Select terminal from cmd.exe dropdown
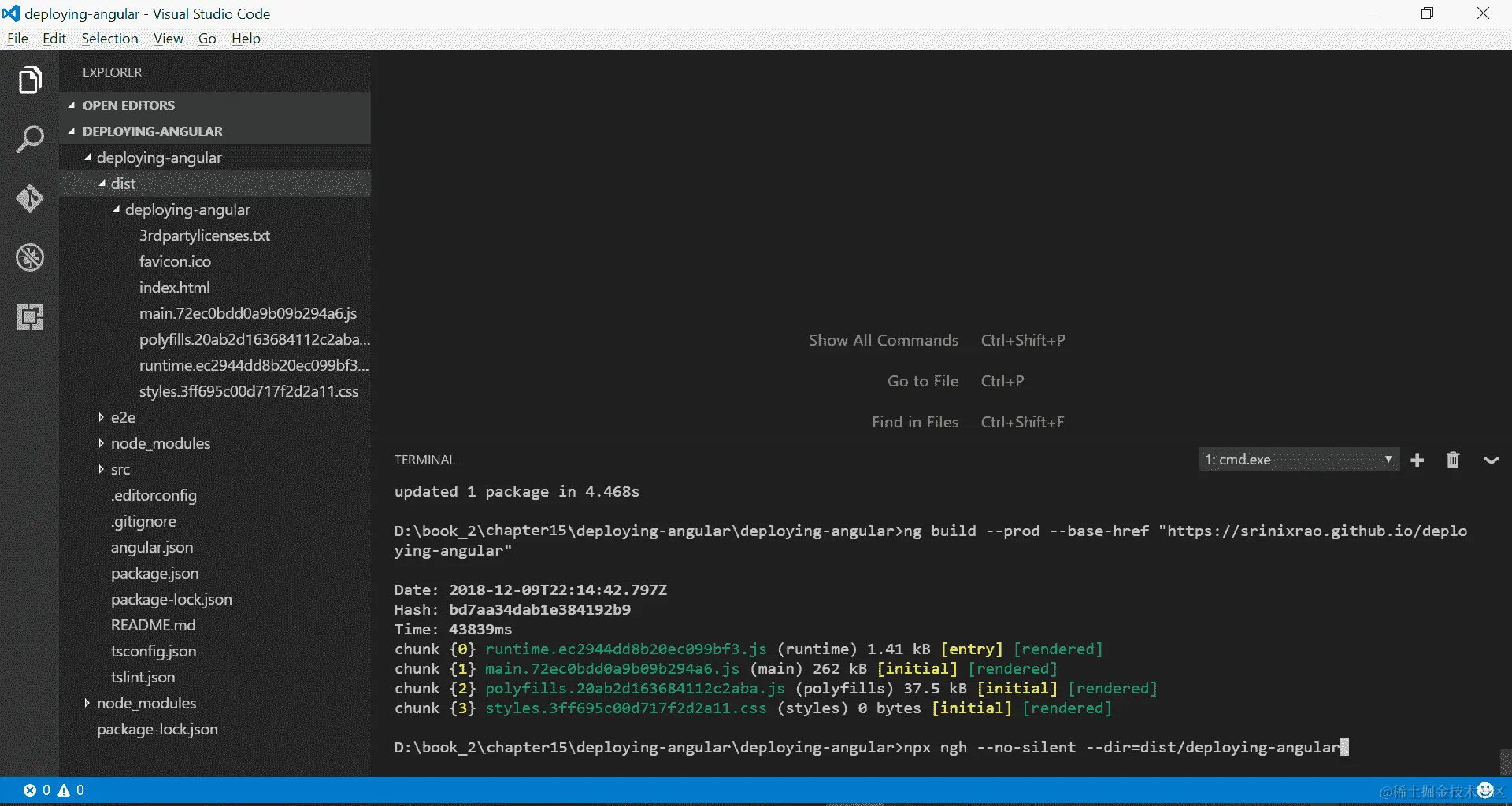Screen dimensions: 1512x806 (x=1299, y=460)
